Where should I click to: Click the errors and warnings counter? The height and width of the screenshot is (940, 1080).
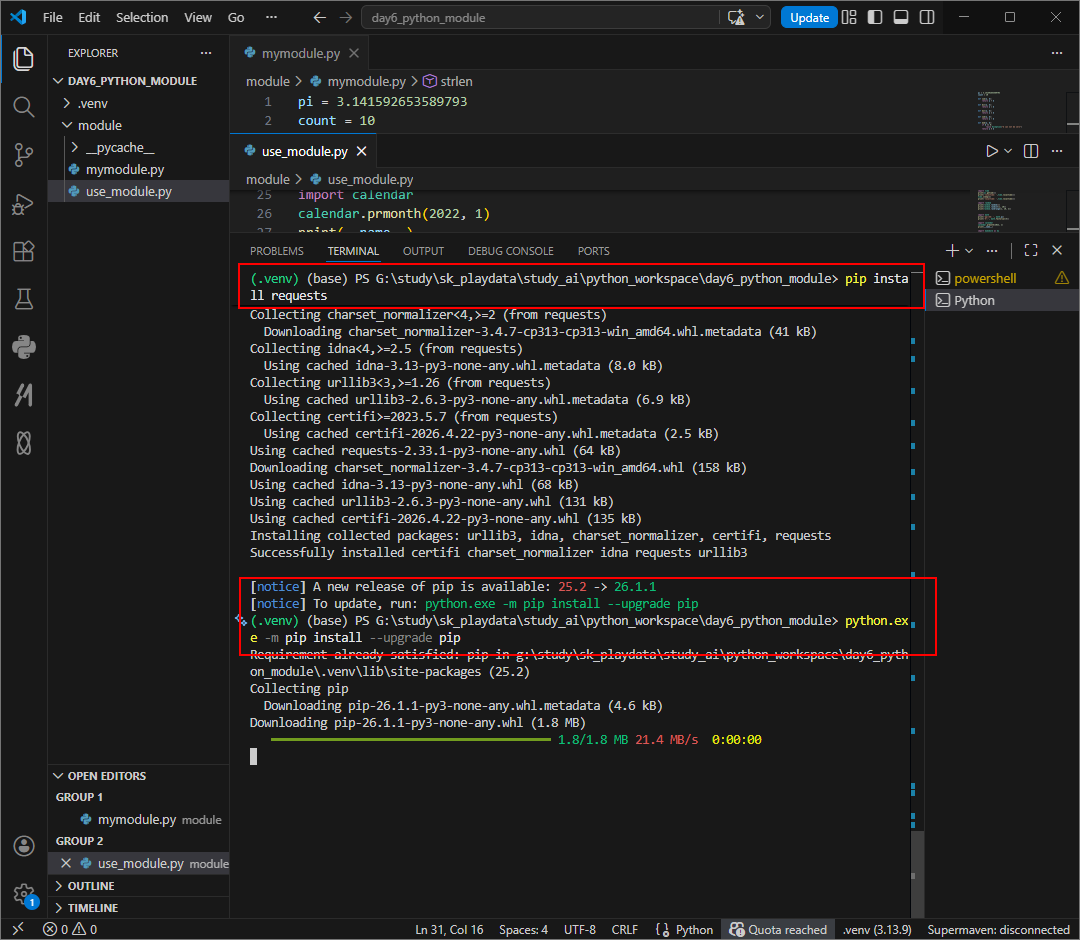pos(70,930)
